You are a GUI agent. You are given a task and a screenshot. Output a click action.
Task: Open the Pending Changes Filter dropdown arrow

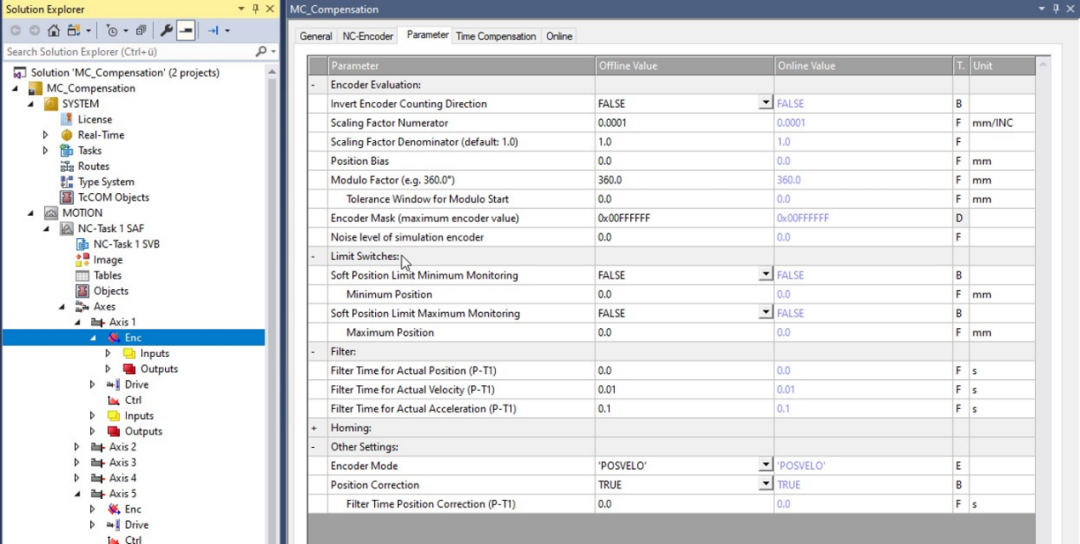[124, 30]
